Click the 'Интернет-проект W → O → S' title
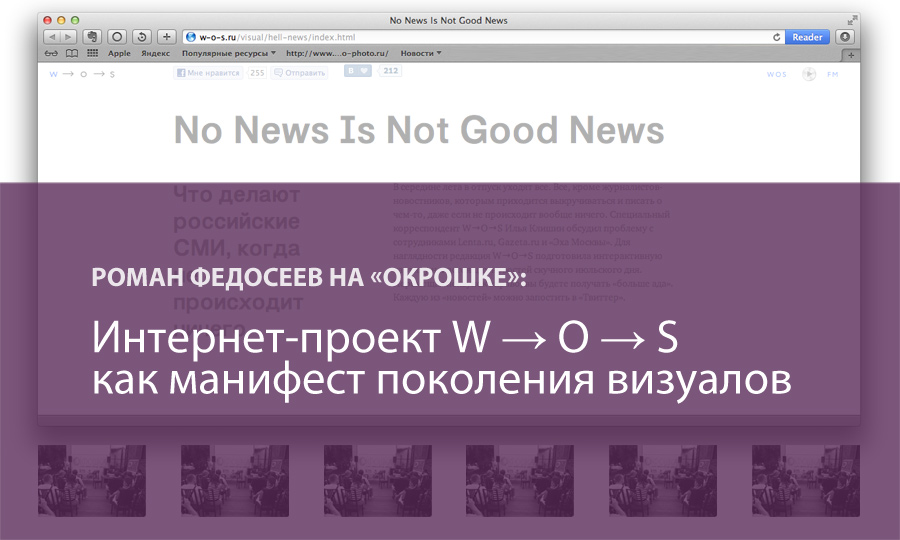This screenshot has width=900, height=540. [x=385, y=337]
